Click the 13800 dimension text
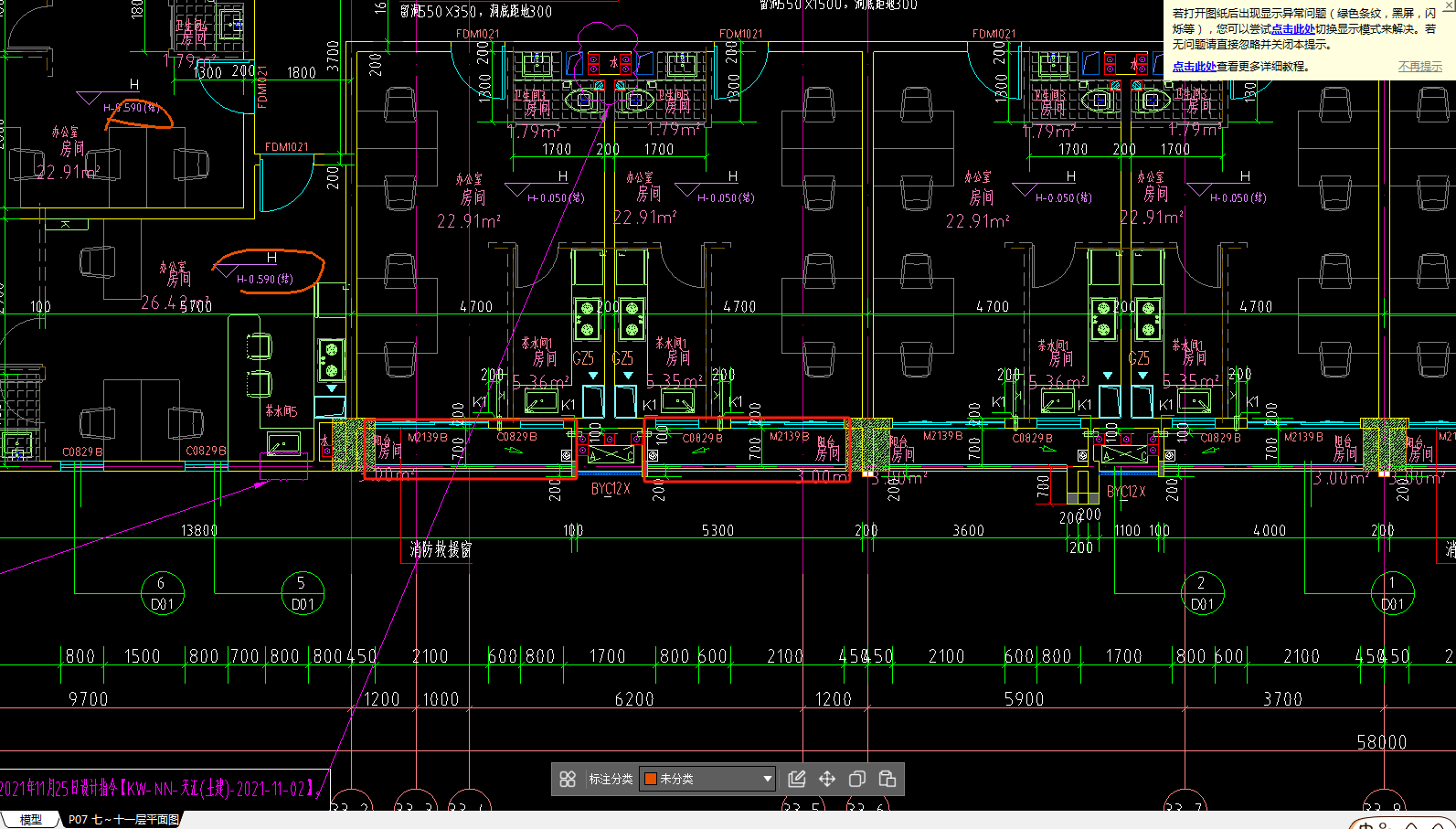Image resolution: width=1456 pixels, height=829 pixels. pos(198,530)
